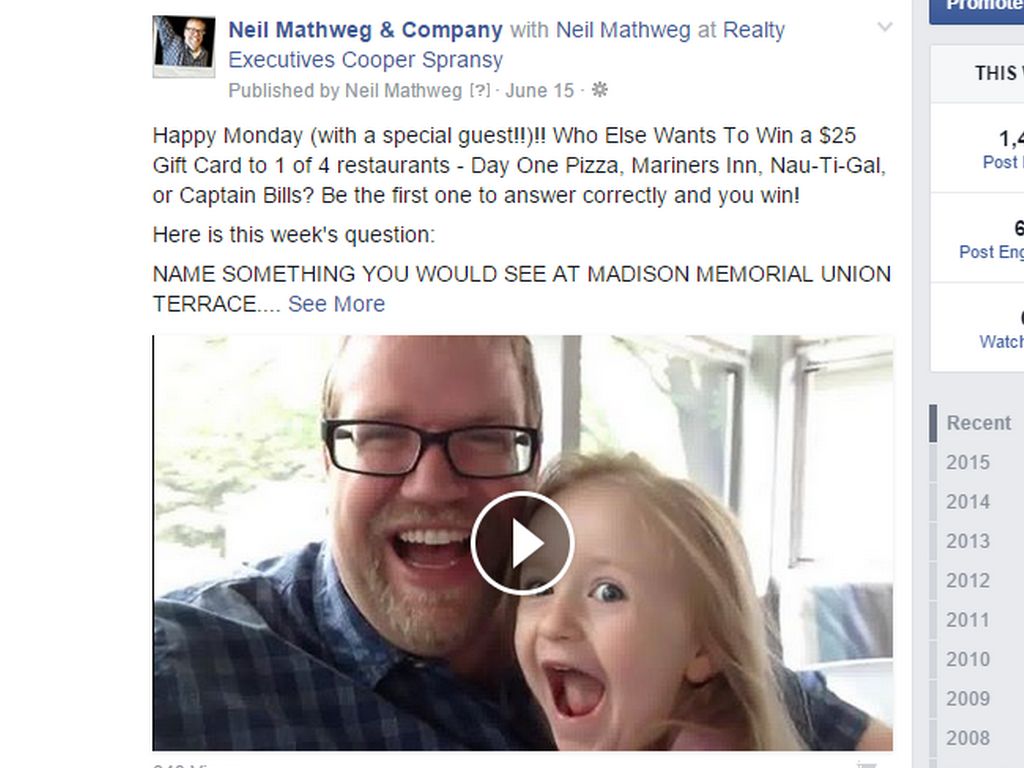Expand the post with See More
The width and height of the screenshot is (1024, 768).
336,304
